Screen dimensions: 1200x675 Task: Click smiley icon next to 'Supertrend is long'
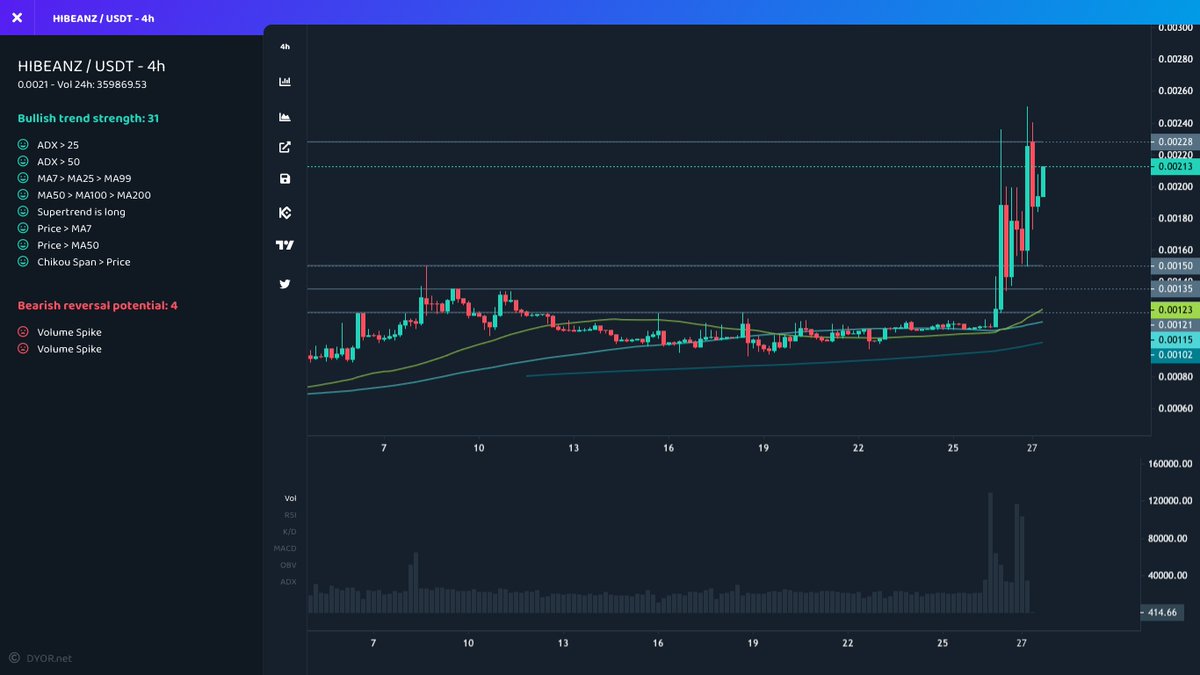23,212
